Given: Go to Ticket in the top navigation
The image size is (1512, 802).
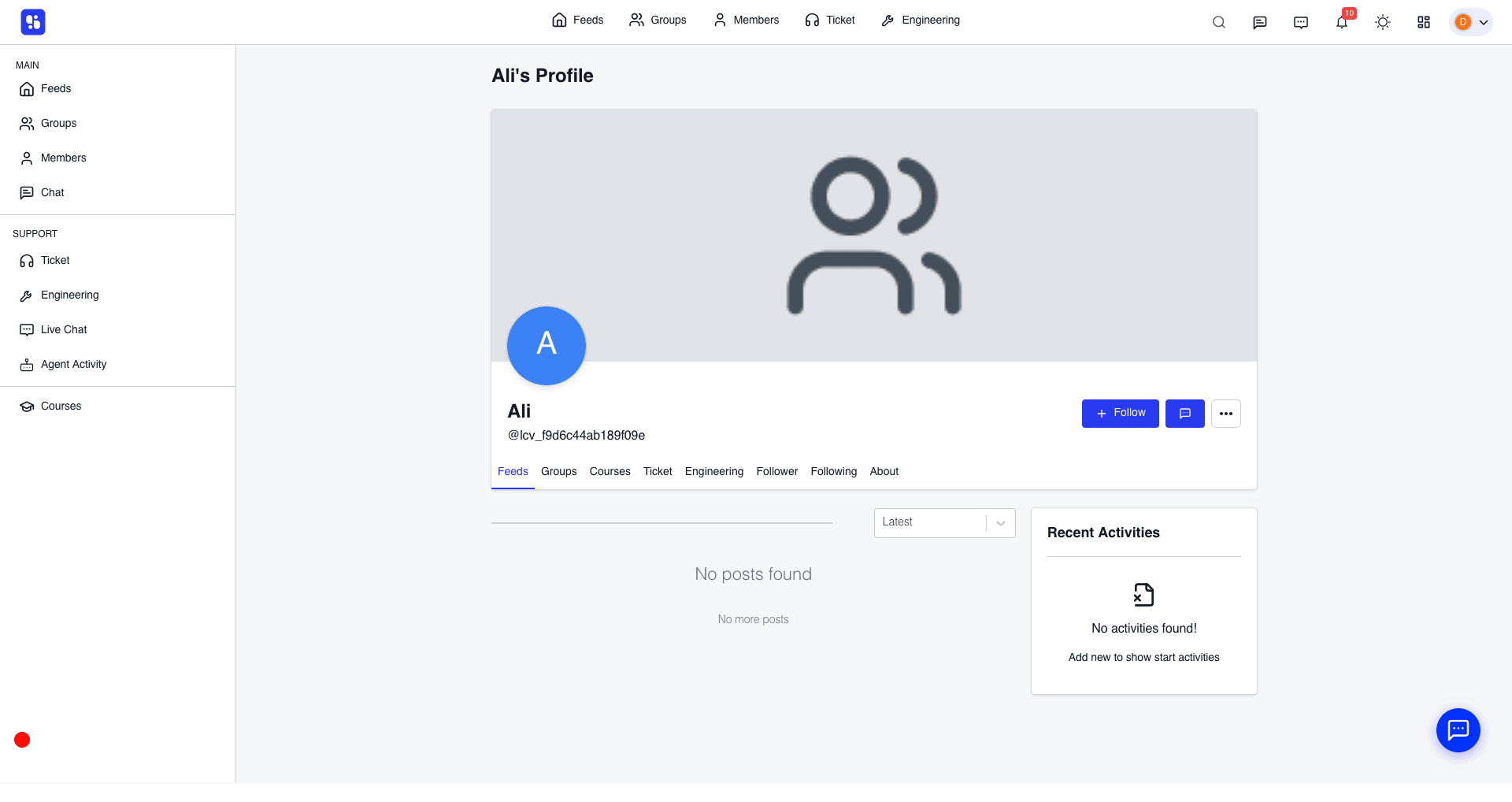Looking at the screenshot, I should coord(830,20).
